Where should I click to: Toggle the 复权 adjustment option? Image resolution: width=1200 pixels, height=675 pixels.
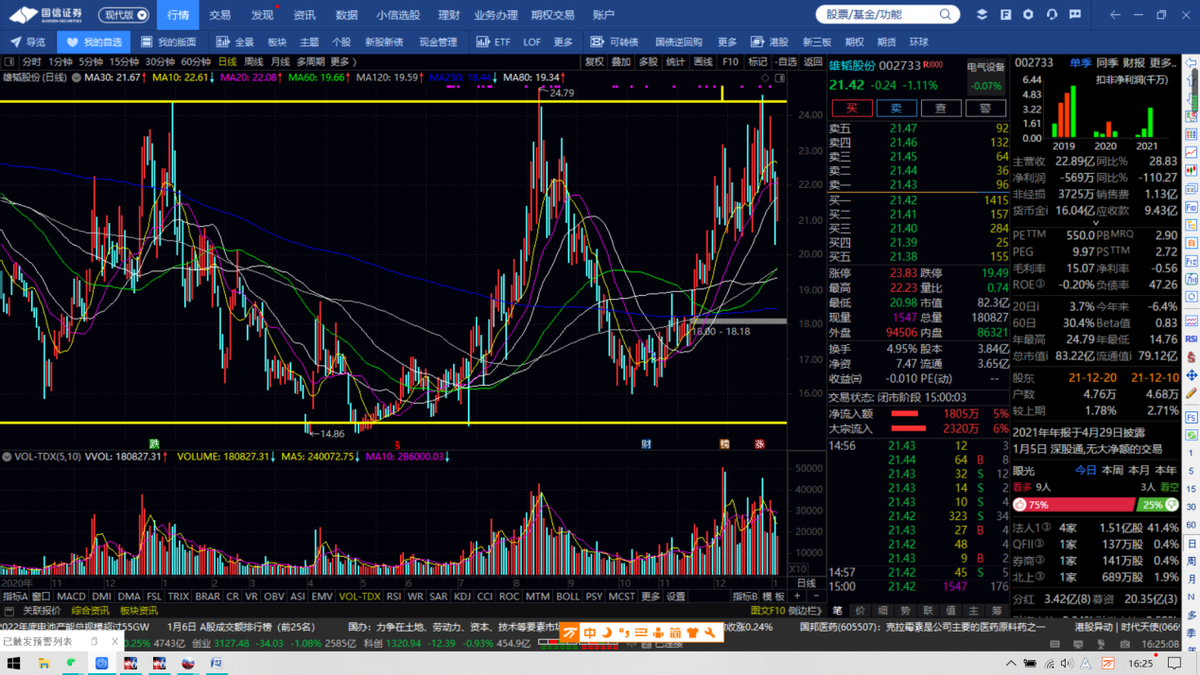tap(594, 62)
